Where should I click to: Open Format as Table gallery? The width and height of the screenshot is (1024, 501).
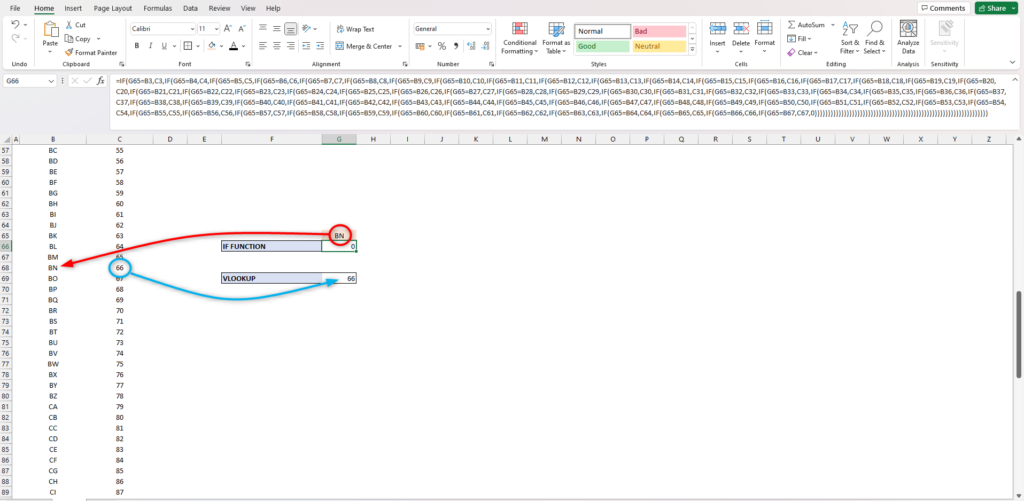click(556, 38)
